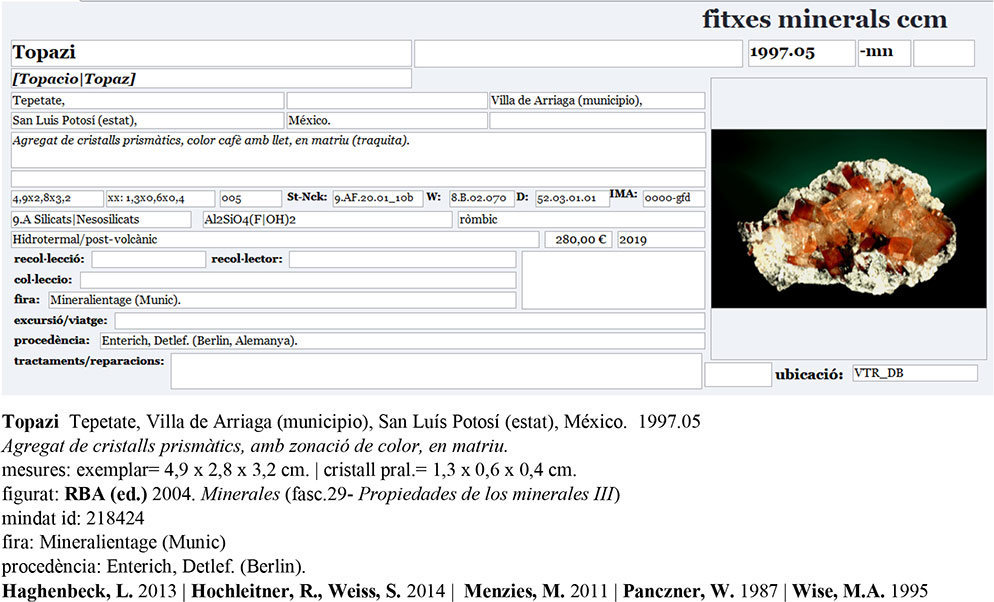Screen dimensions: 994x602
Task: Click the Topazi mineral name field
Action: (210, 53)
